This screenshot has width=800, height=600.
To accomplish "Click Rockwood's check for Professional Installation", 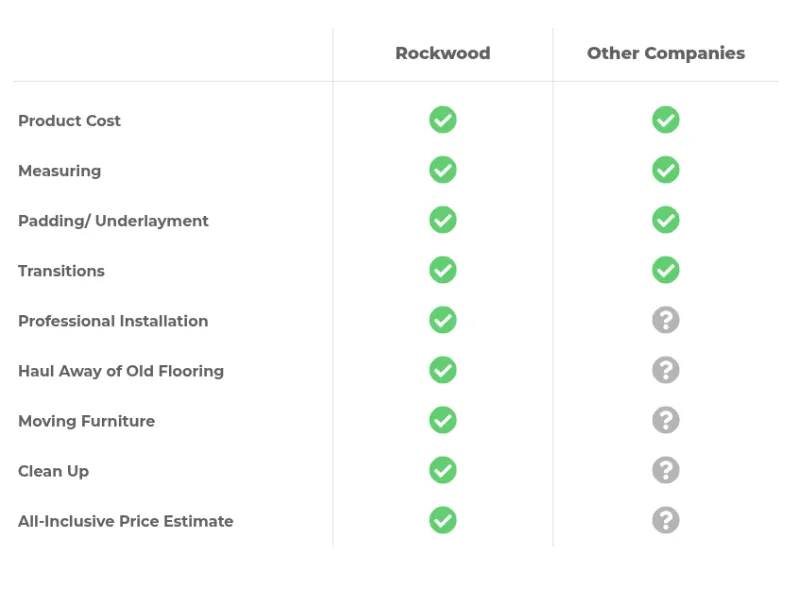I will 443,320.
